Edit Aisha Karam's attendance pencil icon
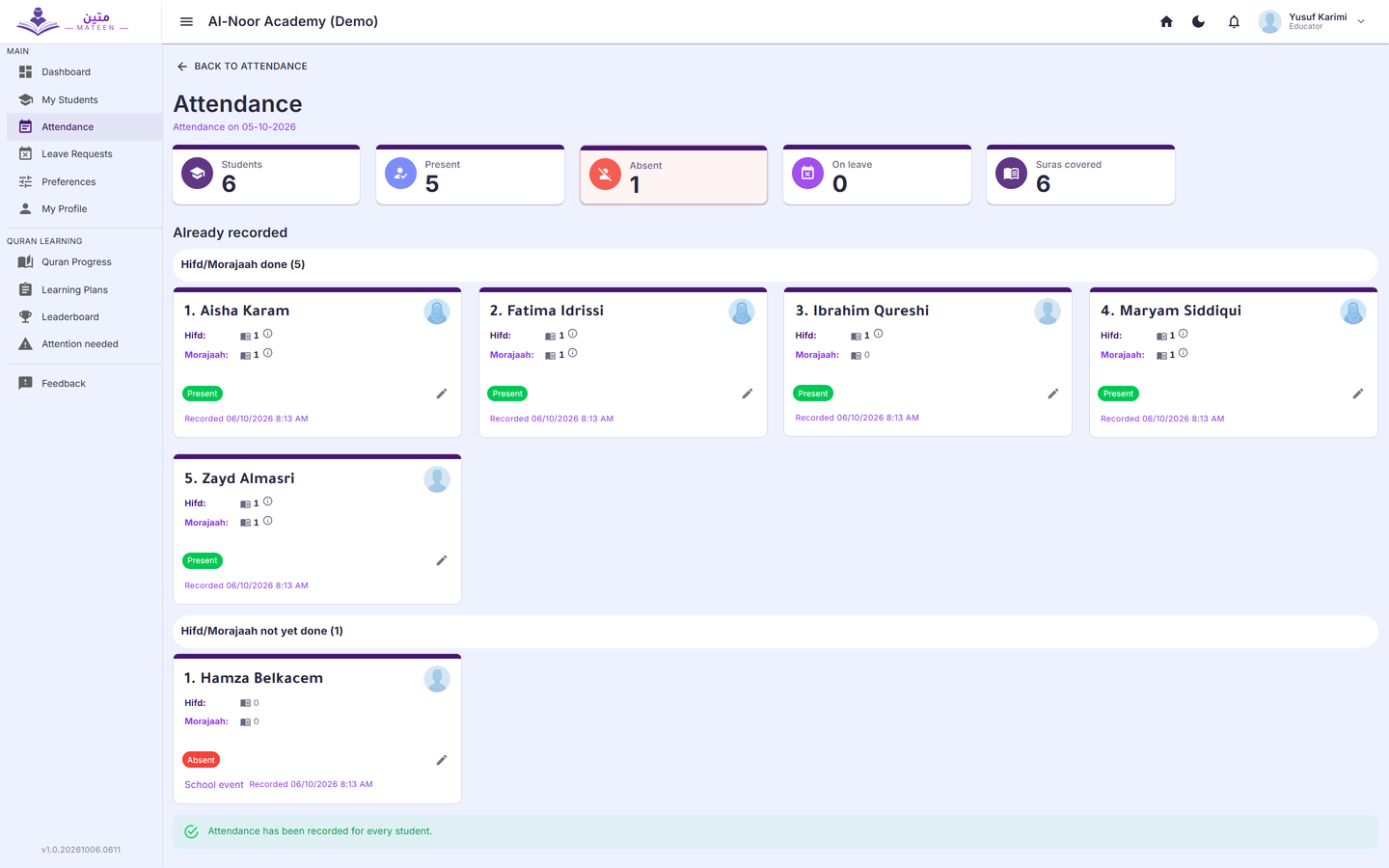Image resolution: width=1389 pixels, height=868 pixels. tap(442, 393)
